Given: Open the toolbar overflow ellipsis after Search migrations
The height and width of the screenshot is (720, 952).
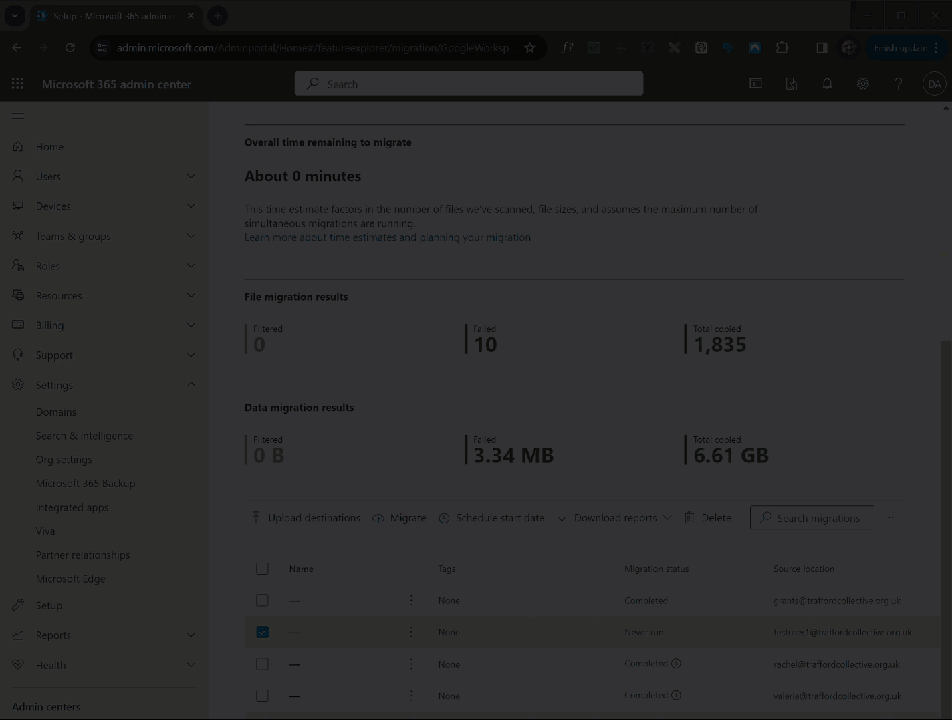Looking at the screenshot, I should point(889,518).
